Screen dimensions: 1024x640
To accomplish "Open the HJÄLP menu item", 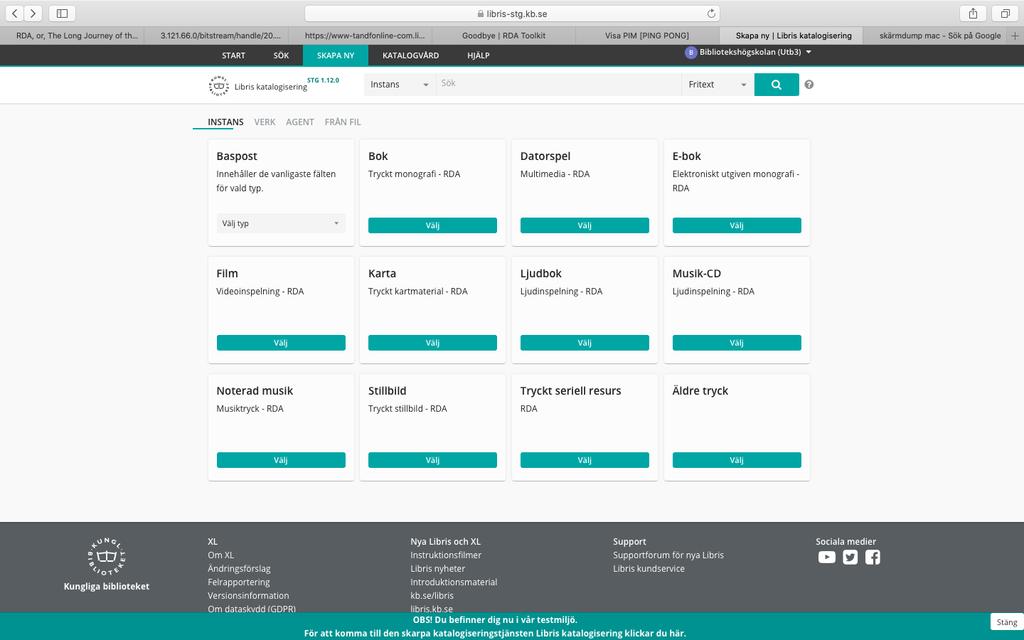I will click(478, 56).
